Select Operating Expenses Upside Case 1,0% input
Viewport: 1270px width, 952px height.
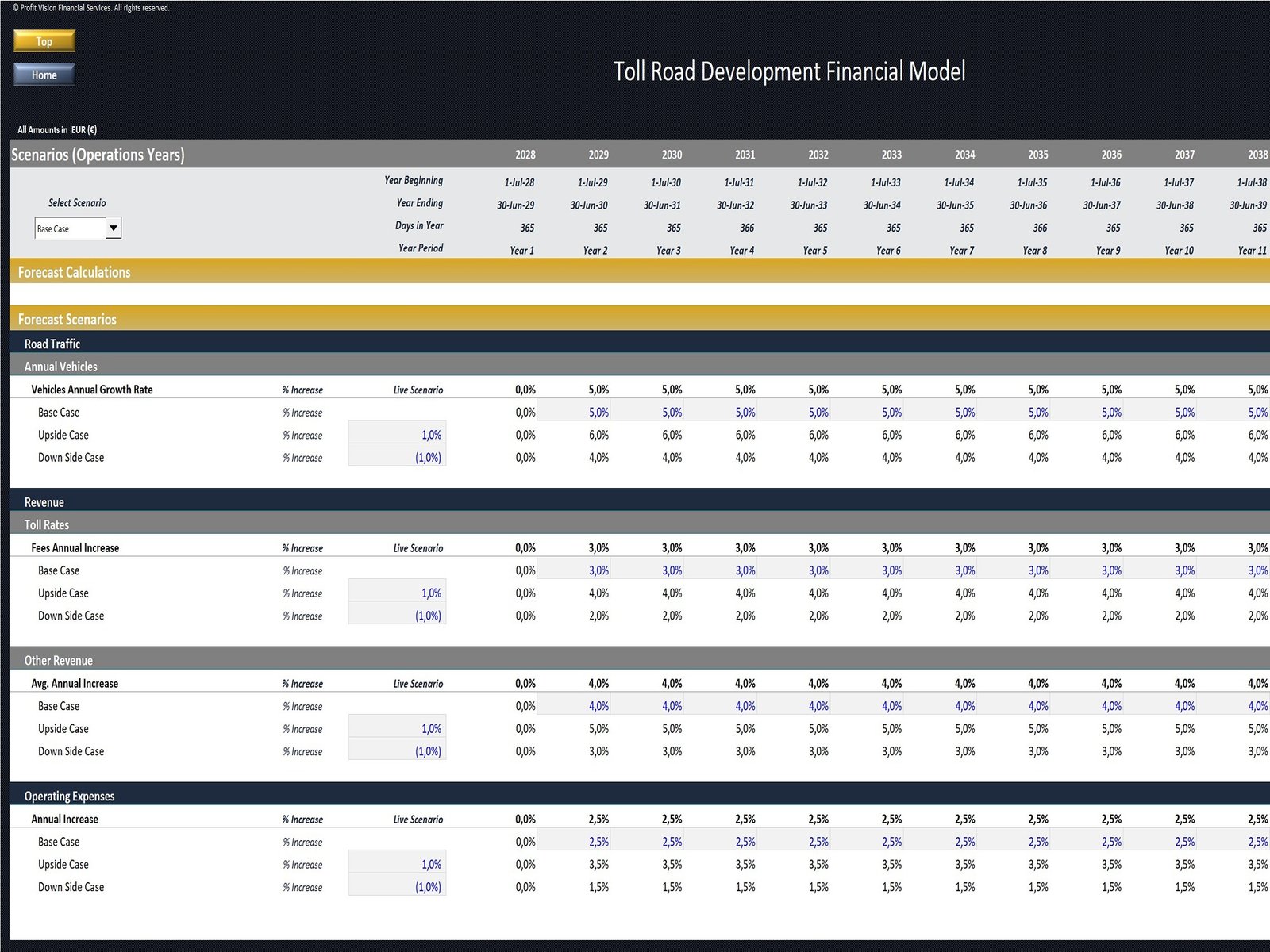tap(398, 865)
